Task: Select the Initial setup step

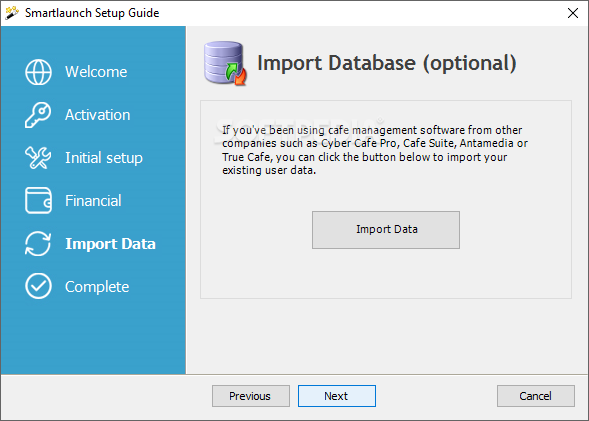Action: click(x=104, y=158)
